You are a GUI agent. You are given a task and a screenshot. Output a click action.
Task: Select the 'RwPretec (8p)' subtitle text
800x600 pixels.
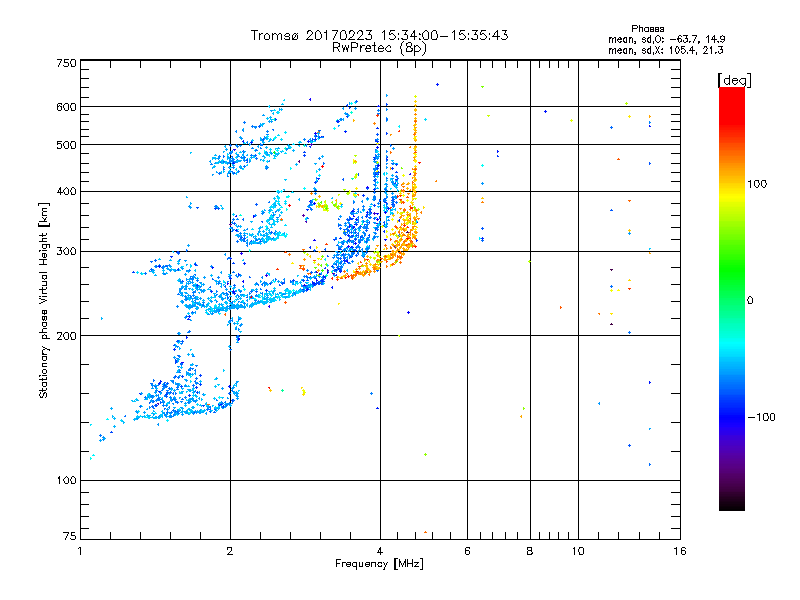[x=379, y=48]
